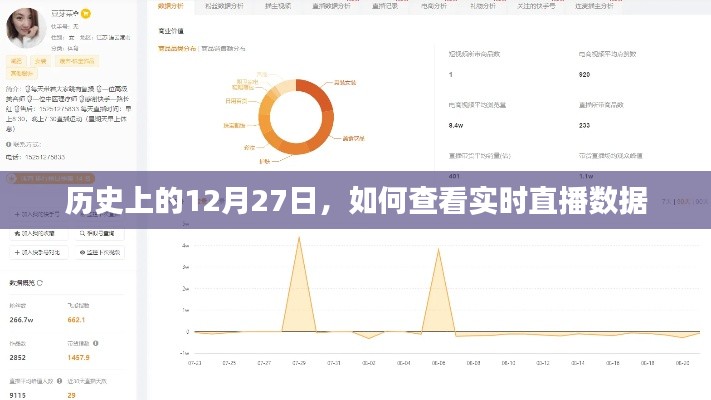This screenshot has height=400, width=711.
Task: Open the 电商分析 tab
Action: coord(434,6)
